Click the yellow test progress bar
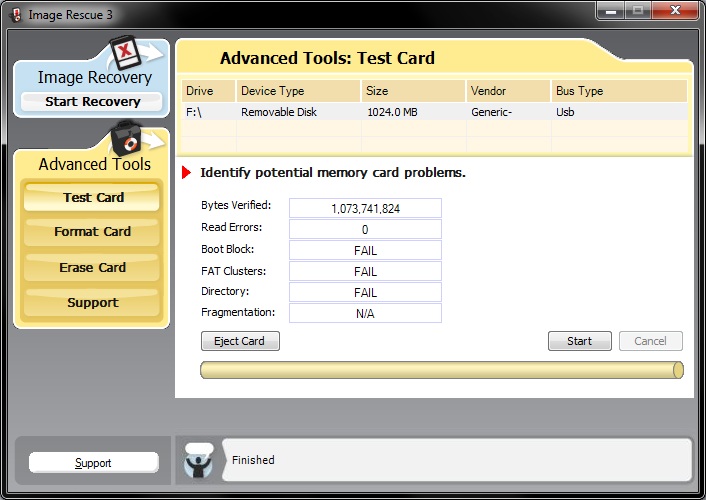The image size is (706, 500). tap(442, 370)
